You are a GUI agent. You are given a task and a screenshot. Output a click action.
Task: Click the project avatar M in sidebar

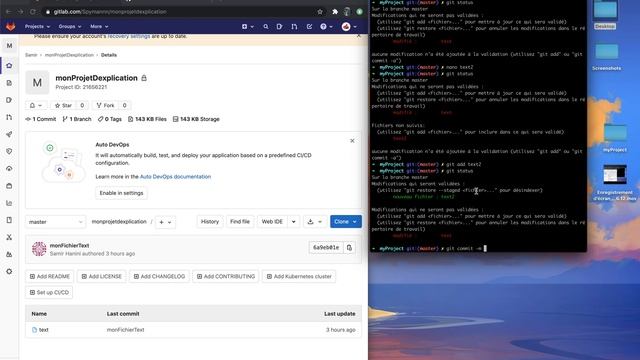[9, 46]
